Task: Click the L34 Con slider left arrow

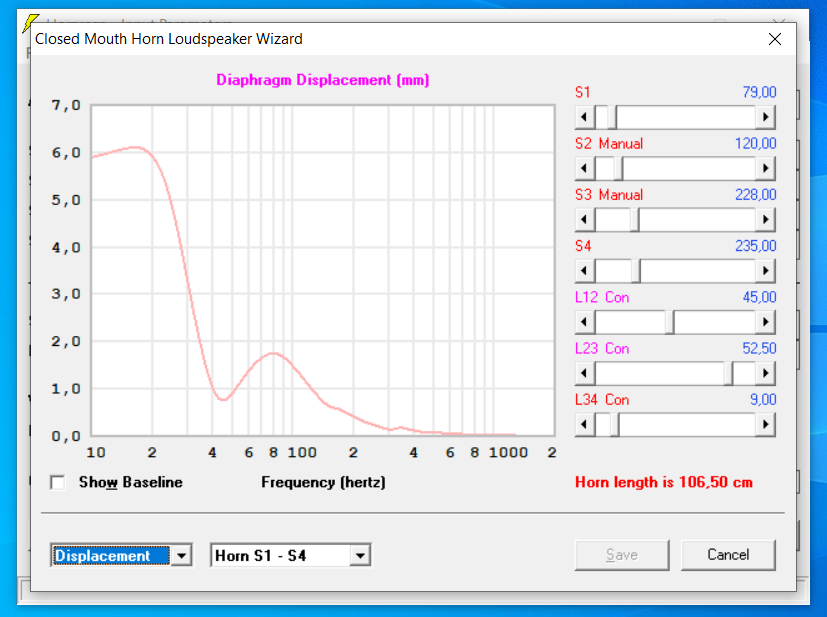Action: [584, 424]
